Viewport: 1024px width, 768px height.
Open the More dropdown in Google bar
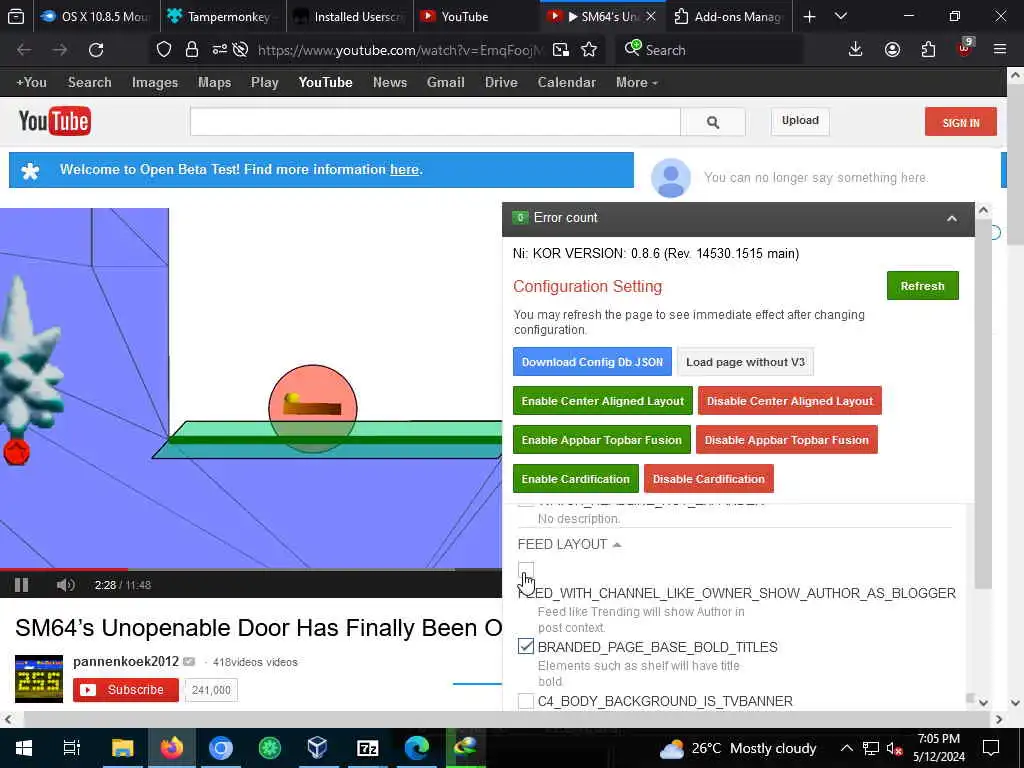tap(637, 83)
